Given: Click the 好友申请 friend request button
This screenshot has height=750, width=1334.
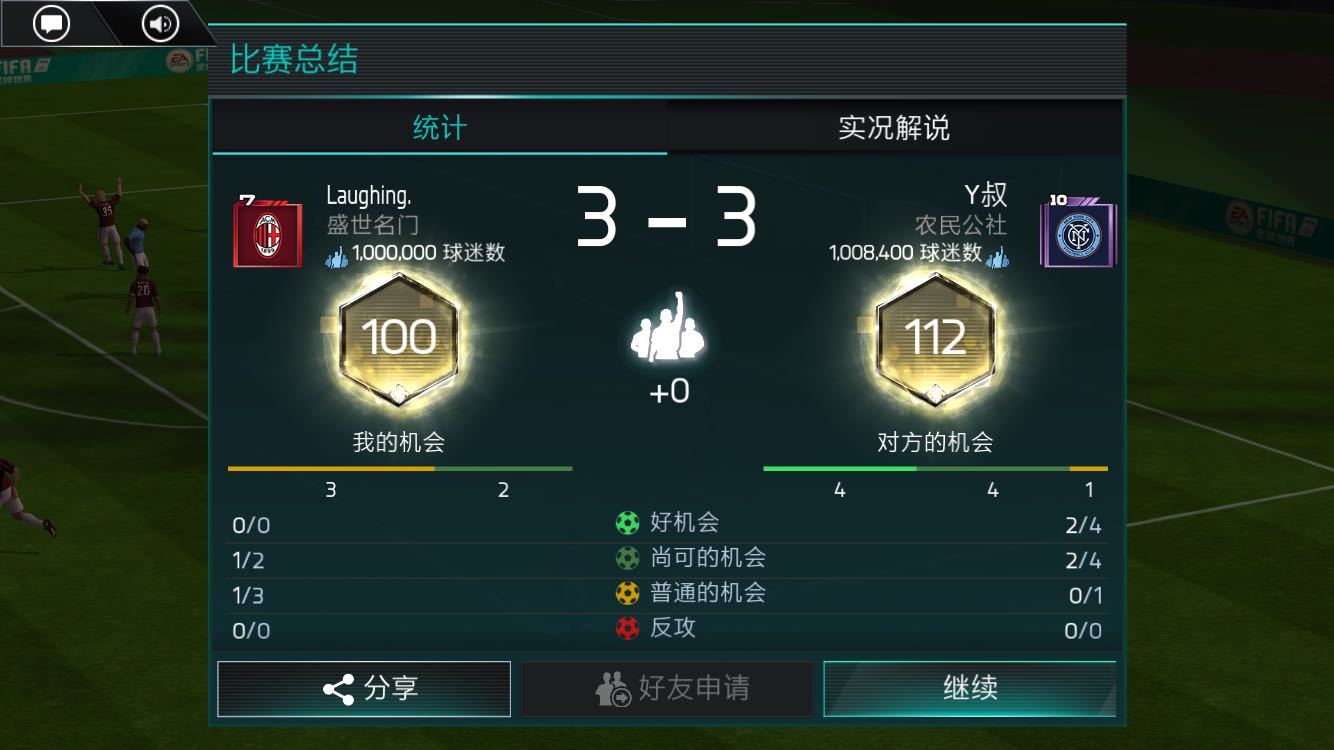Looking at the screenshot, I should (667, 689).
